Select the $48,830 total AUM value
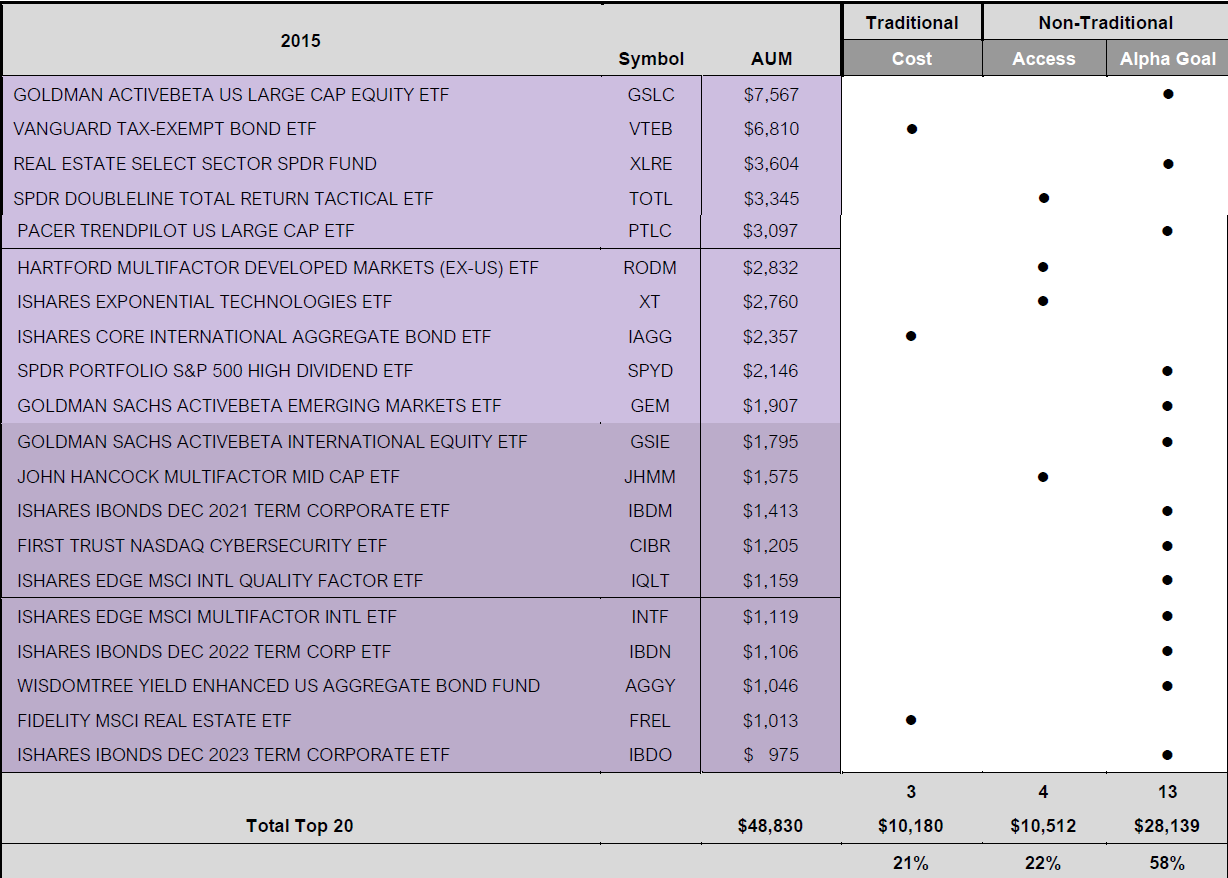Viewport: 1228px width, 878px height. point(770,826)
